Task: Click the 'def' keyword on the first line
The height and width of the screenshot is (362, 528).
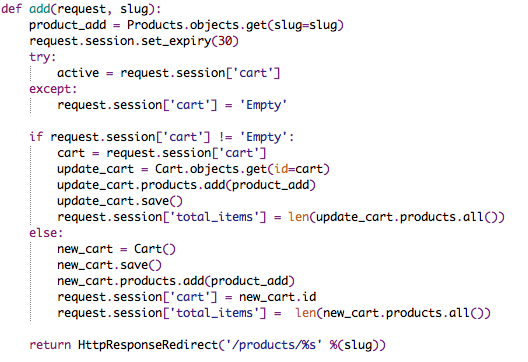Action: (x=11, y=8)
